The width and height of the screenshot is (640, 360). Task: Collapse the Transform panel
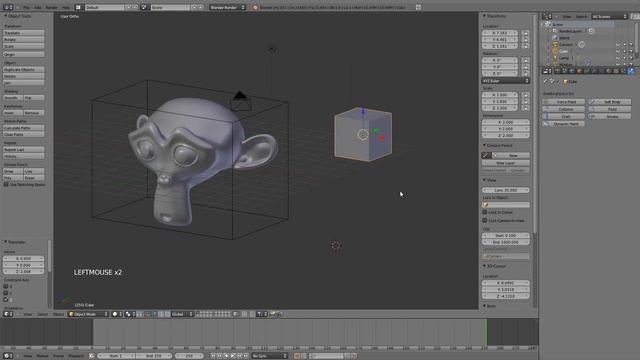click(484, 16)
